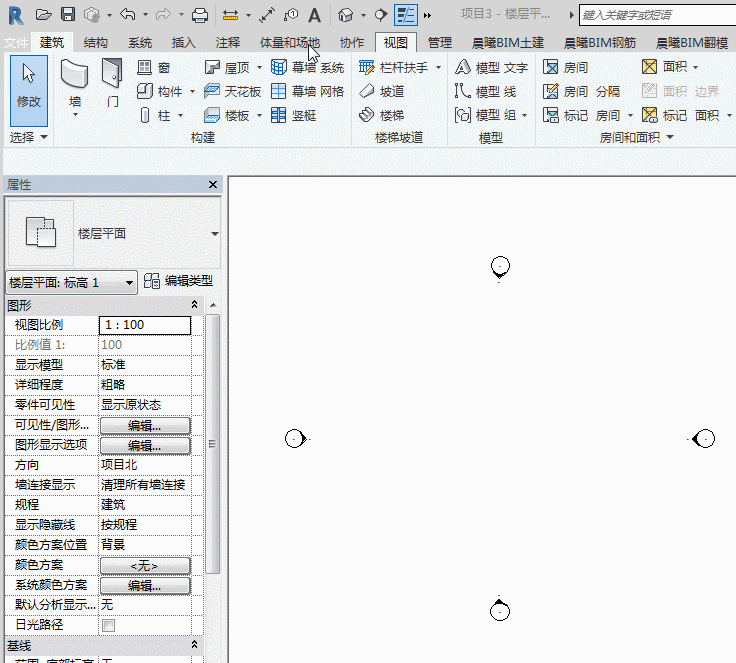The height and width of the screenshot is (663, 736).
Task: Open the Default 3D View icon
Action: coord(345,15)
